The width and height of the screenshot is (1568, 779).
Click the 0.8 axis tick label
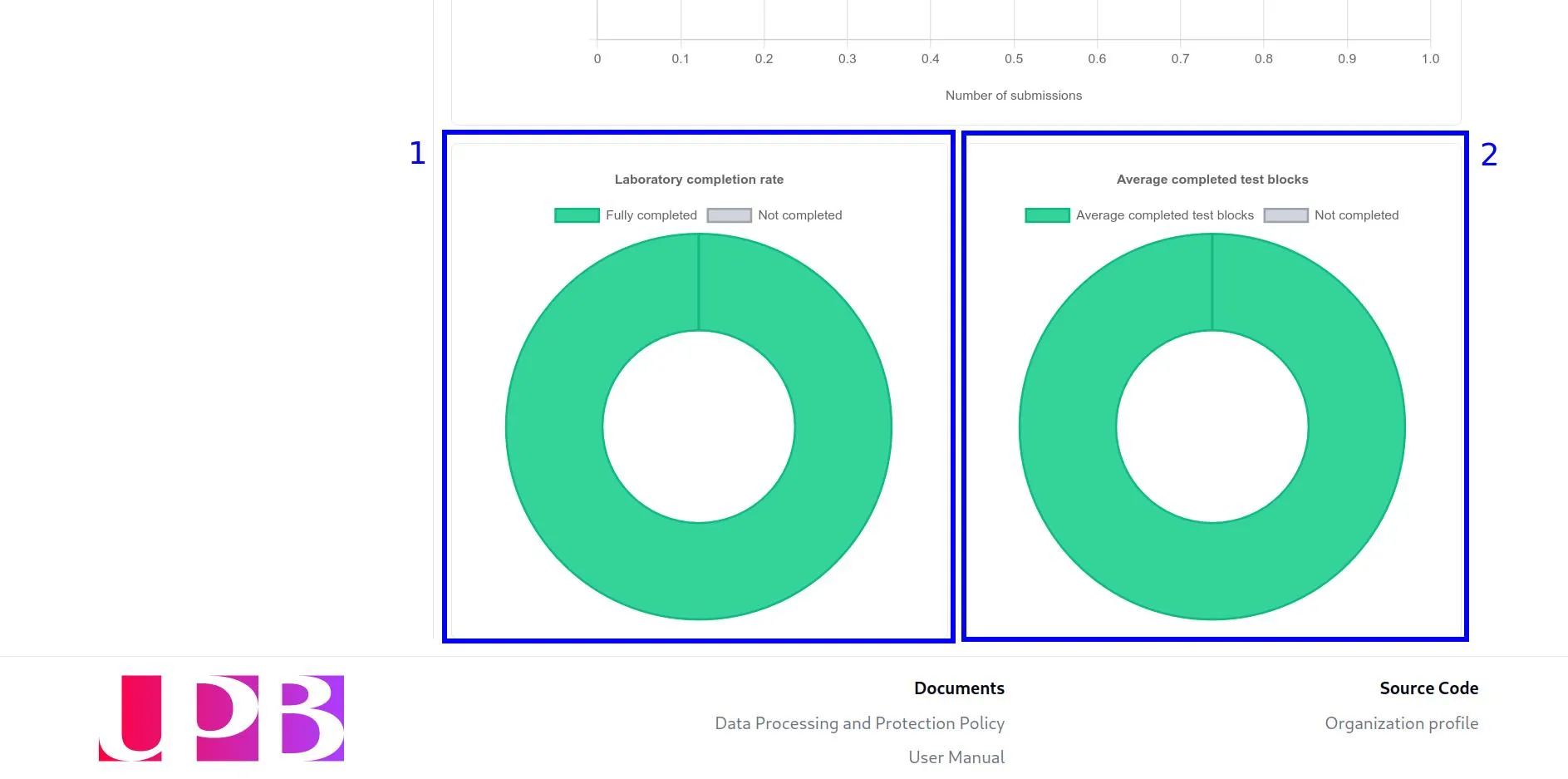click(x=1263, y=59)
